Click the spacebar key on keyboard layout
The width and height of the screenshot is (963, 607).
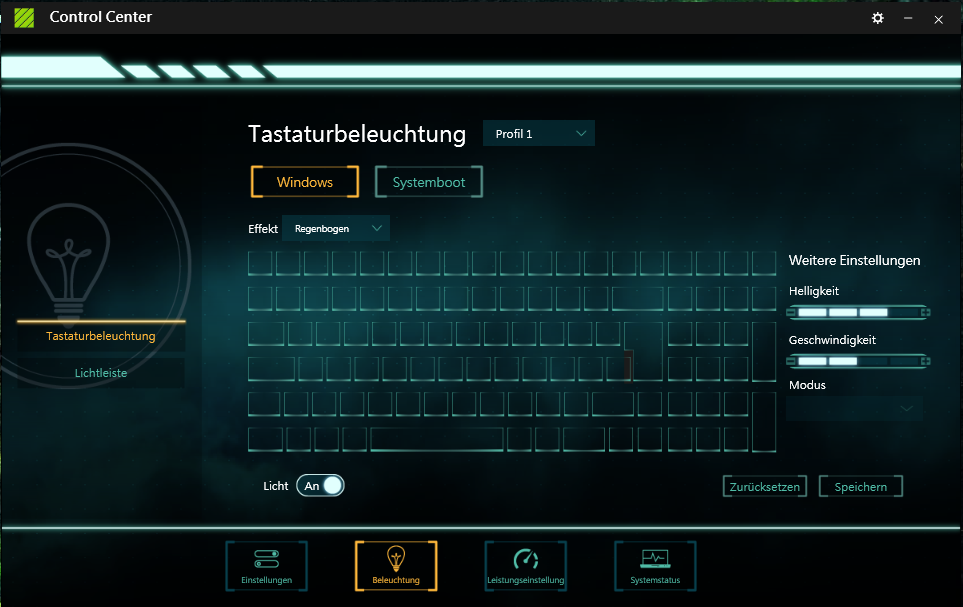[x=437, y=440]
